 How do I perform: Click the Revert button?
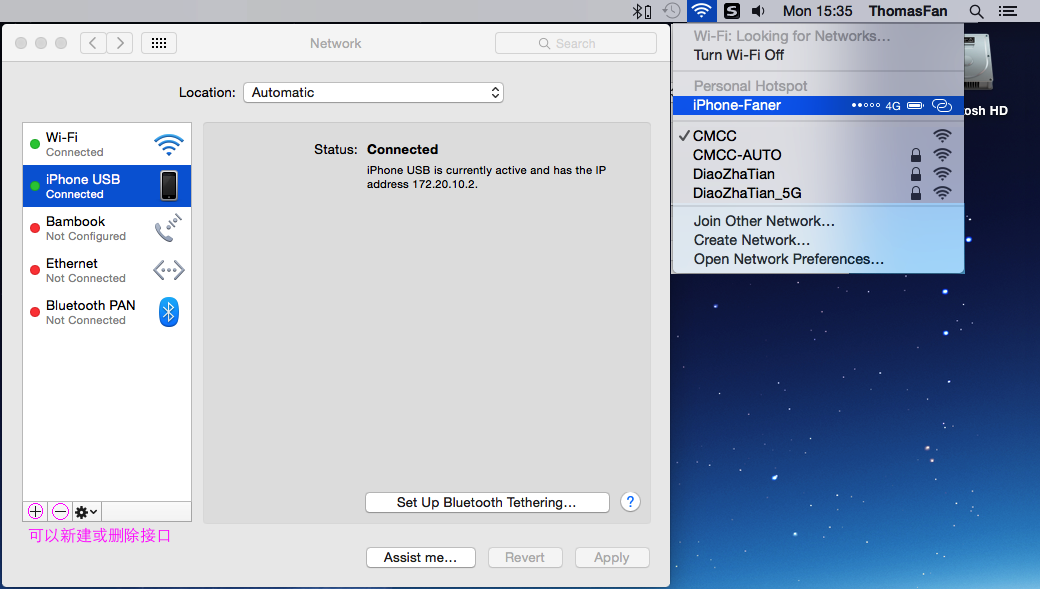coord(525,557)
